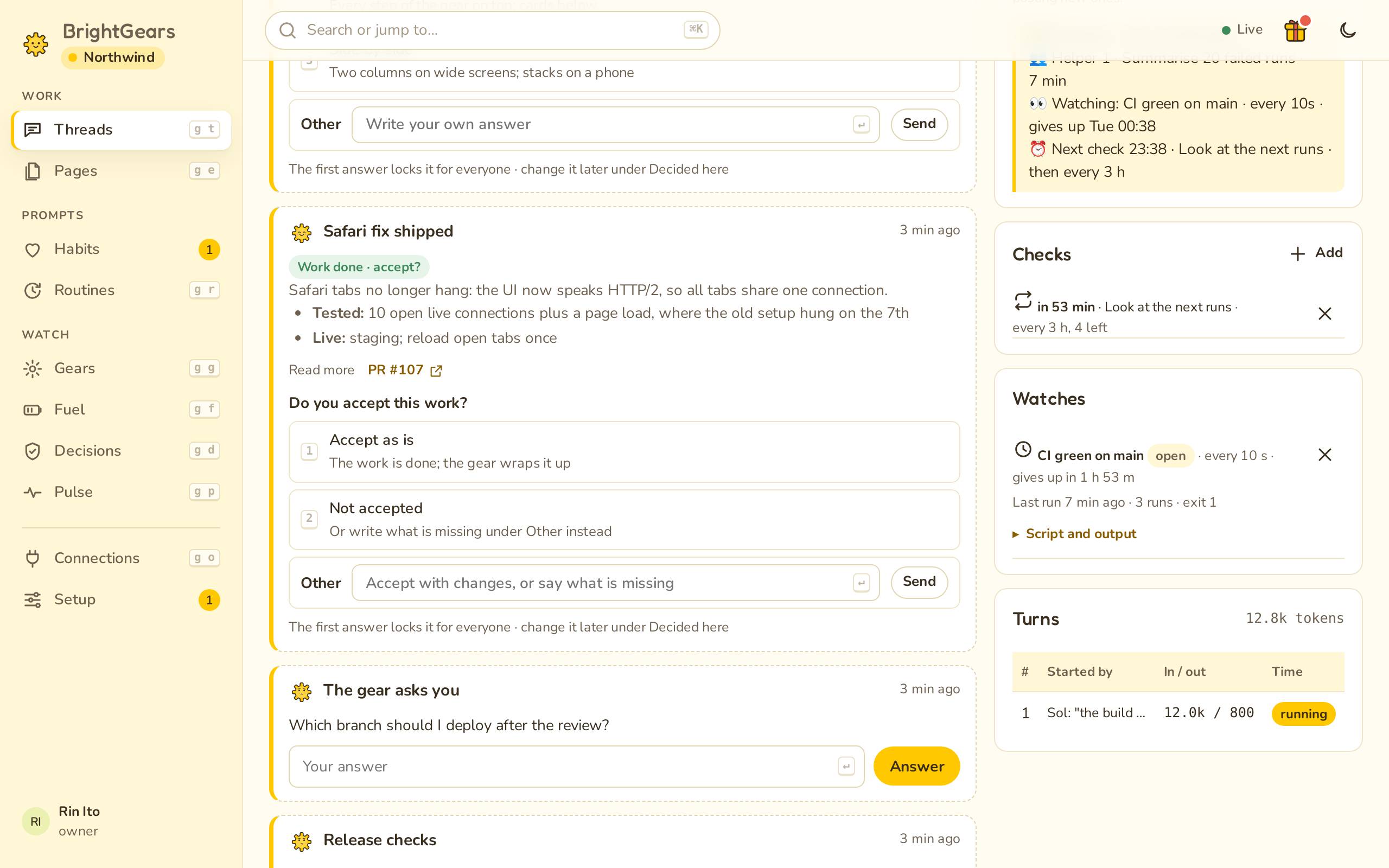
Task: Send the Write your own answer reply
Action: pos(919,124)
